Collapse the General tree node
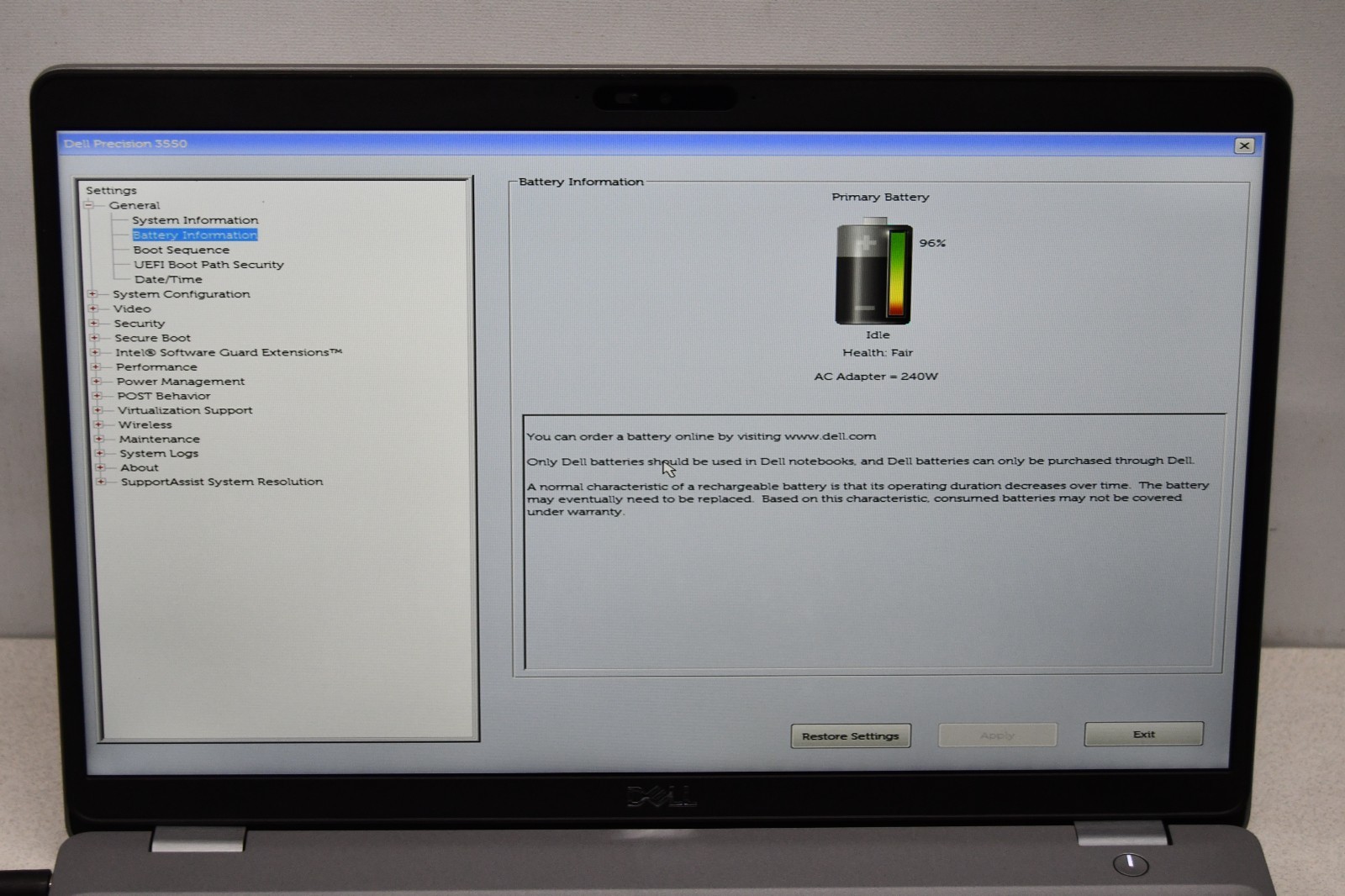 89,205
